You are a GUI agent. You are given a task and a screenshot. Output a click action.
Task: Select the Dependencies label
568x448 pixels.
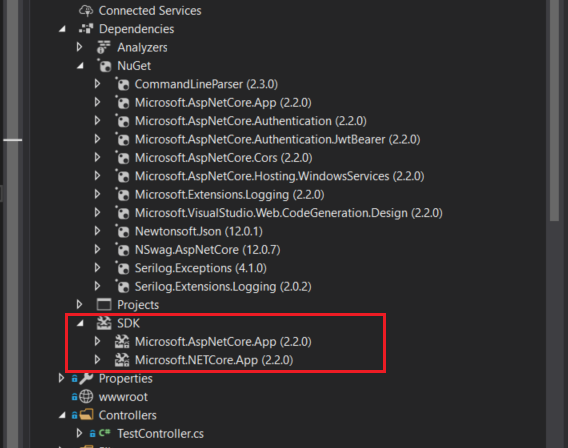tap(137, 29)
